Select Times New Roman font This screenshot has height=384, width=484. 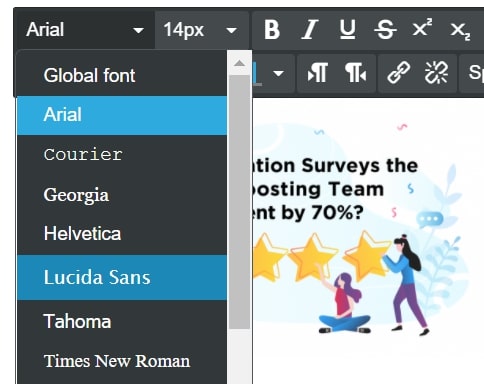[122, 361]
